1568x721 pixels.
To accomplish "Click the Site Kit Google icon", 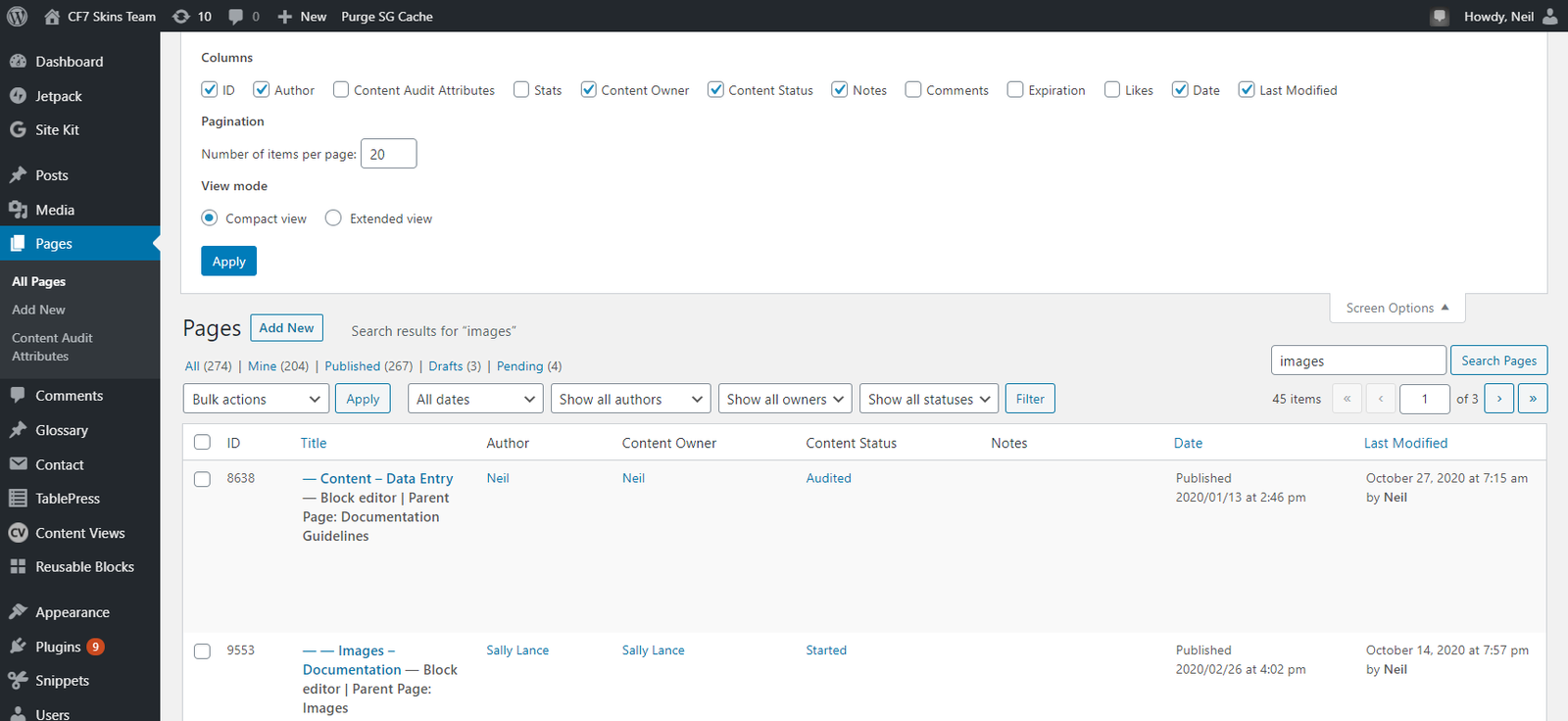I will [18, 129].
